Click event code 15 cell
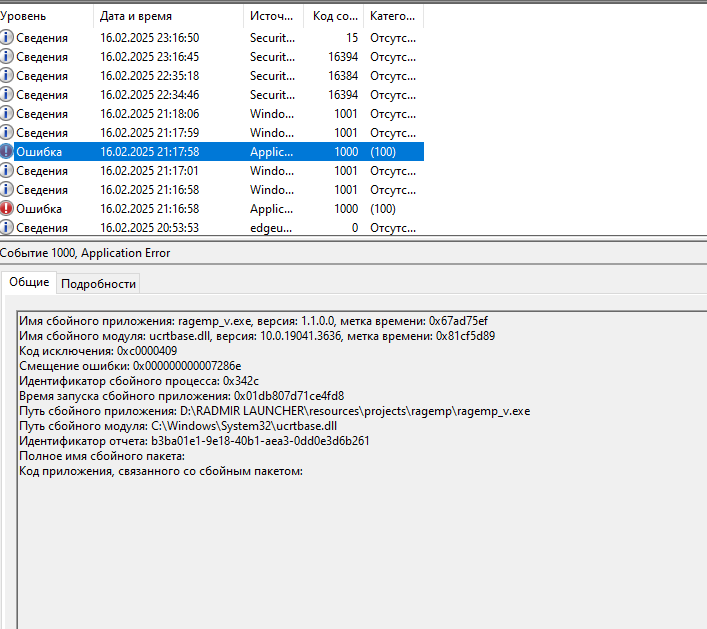Image resolution: width=707 pixels, height=629 pixels. [352, 38]
